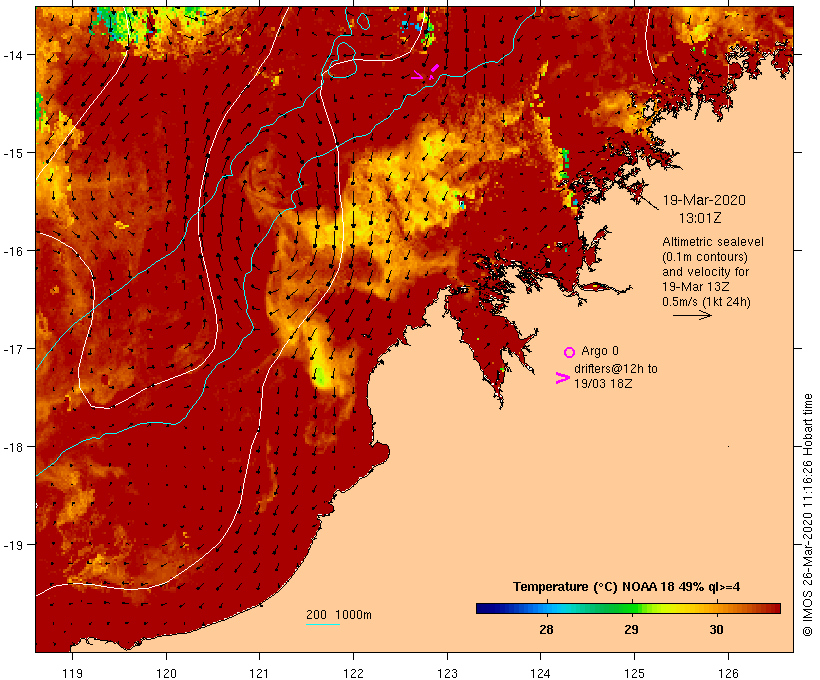820x680 pixels.
Task: Click the date label 19-Mar-2020
Action: 704,200
